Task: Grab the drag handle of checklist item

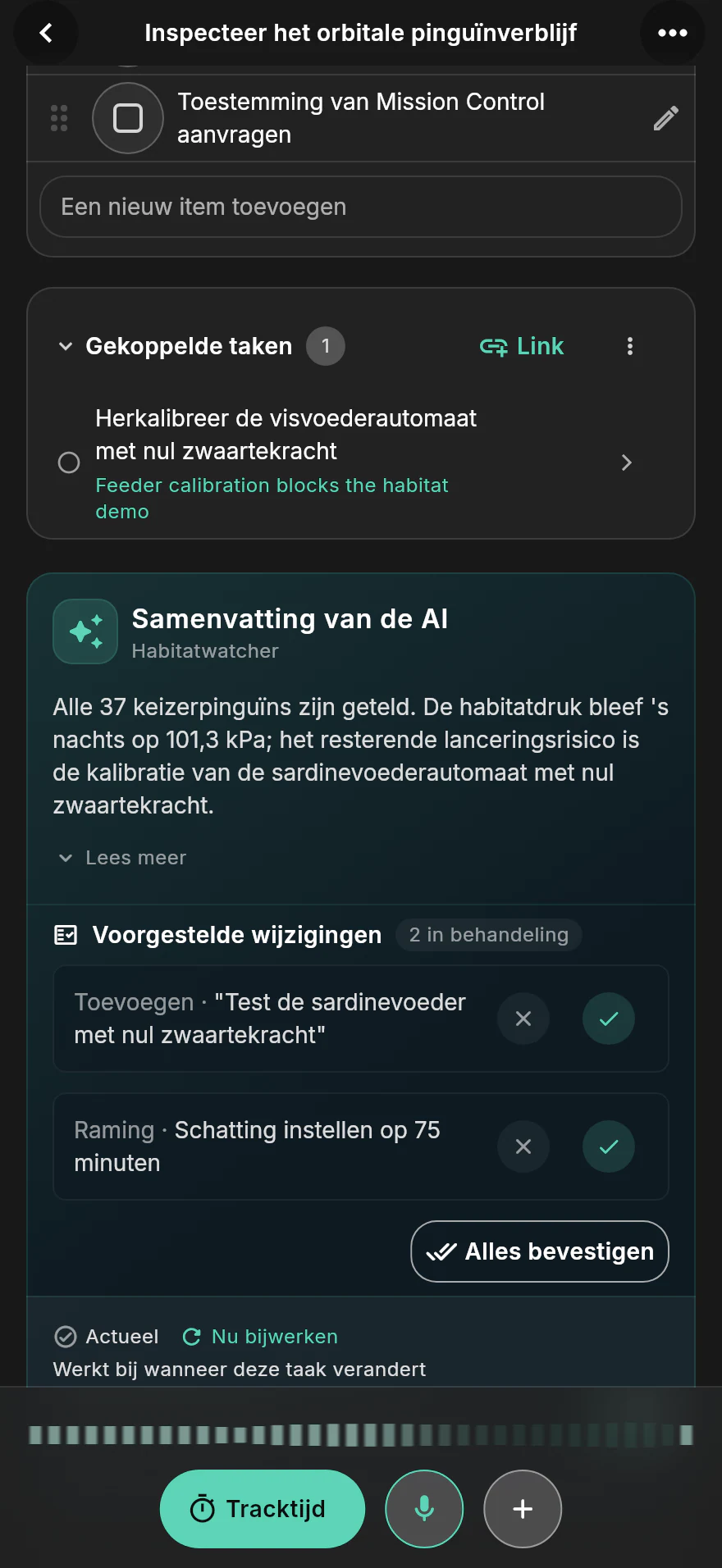Action: (x=59, y=118)
